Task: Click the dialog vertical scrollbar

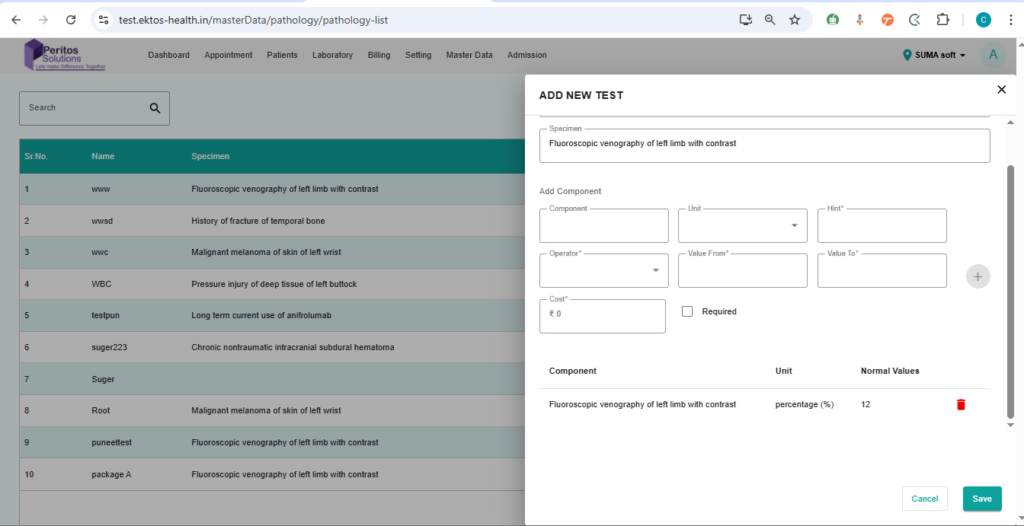Action: tap(1009, 290)
